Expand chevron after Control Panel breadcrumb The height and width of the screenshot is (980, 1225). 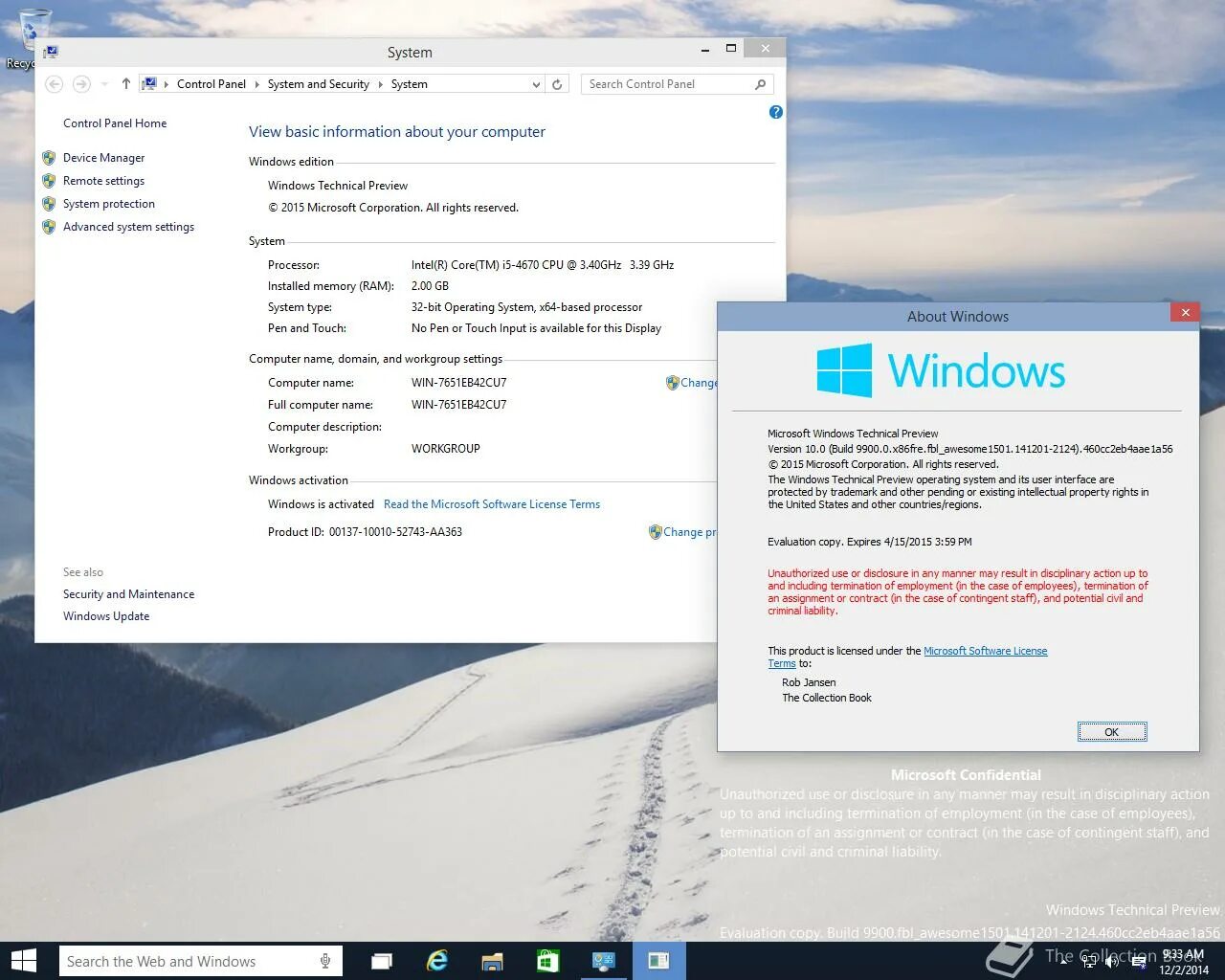coord(256,84)
